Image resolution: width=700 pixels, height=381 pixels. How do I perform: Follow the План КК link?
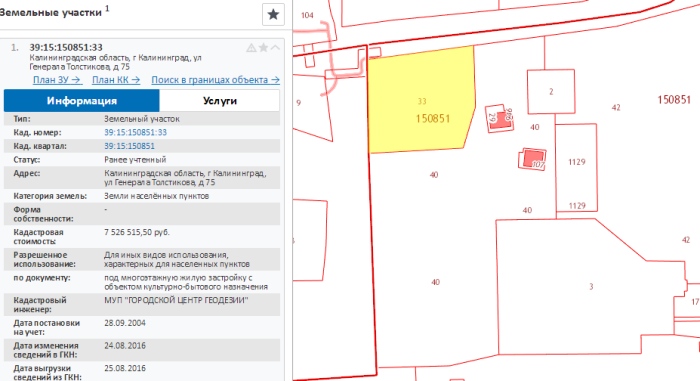[x=116, y=80]
